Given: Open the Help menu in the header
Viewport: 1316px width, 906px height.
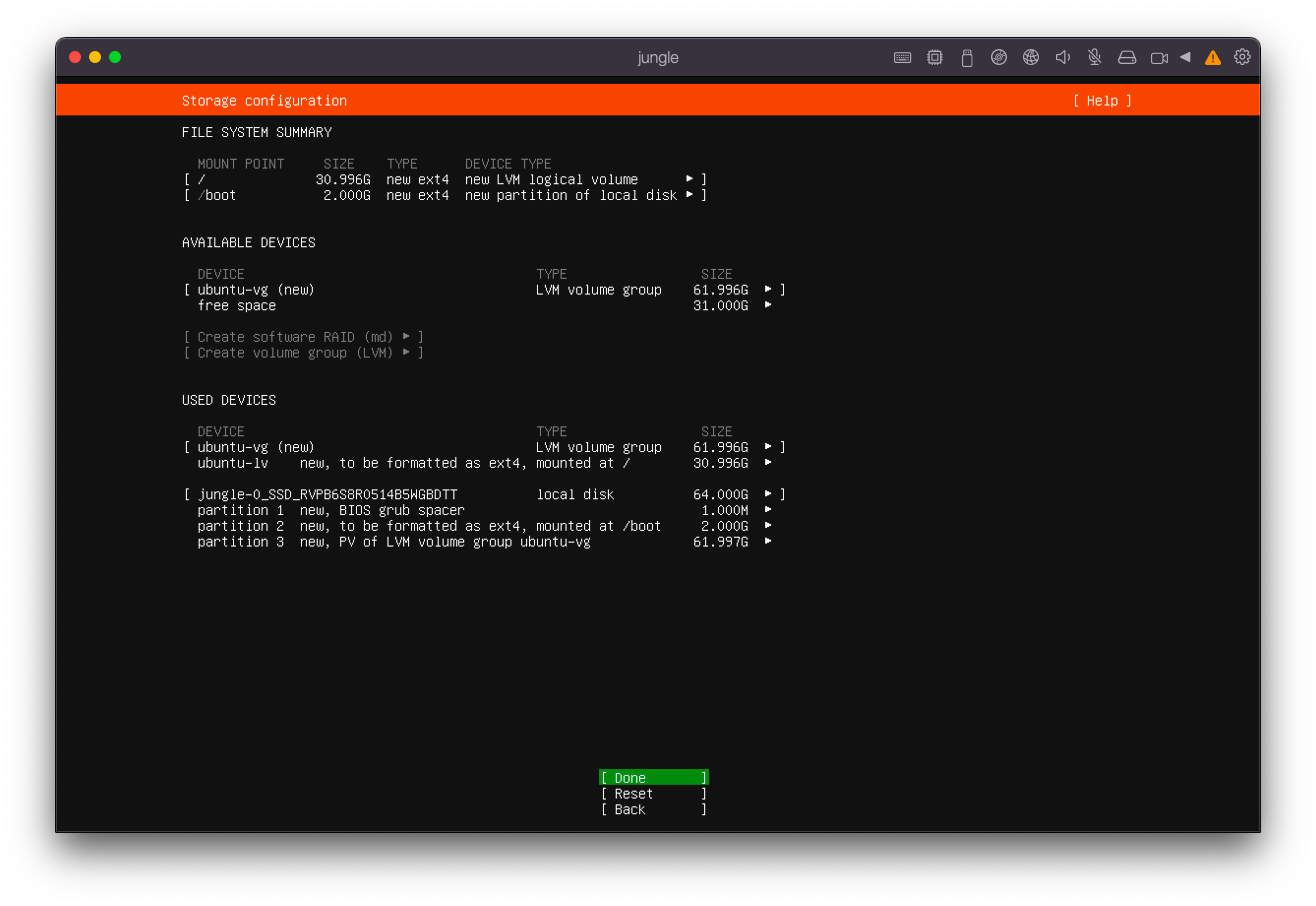Looking at the screenshot, I should (1102, 101).
